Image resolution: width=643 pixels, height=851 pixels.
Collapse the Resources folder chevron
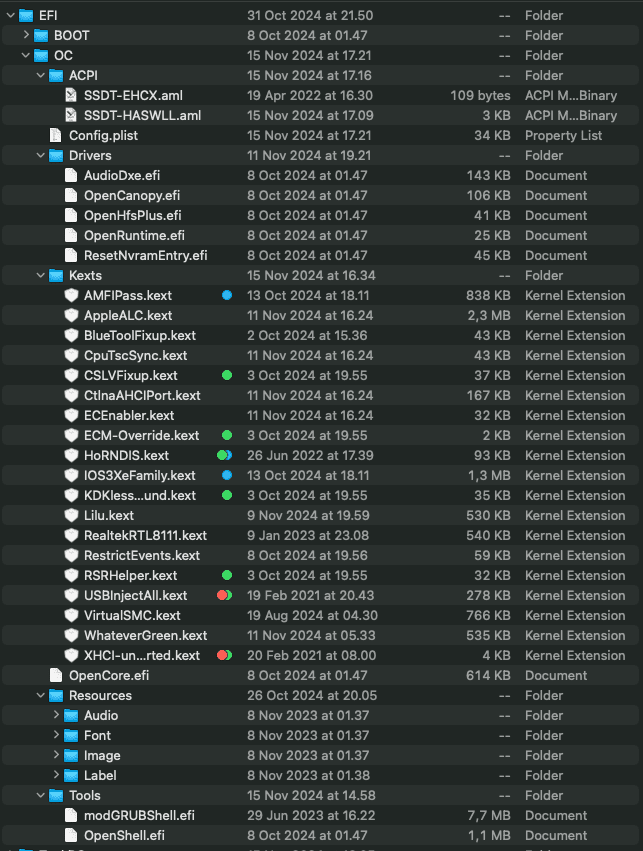click(41, 695)
